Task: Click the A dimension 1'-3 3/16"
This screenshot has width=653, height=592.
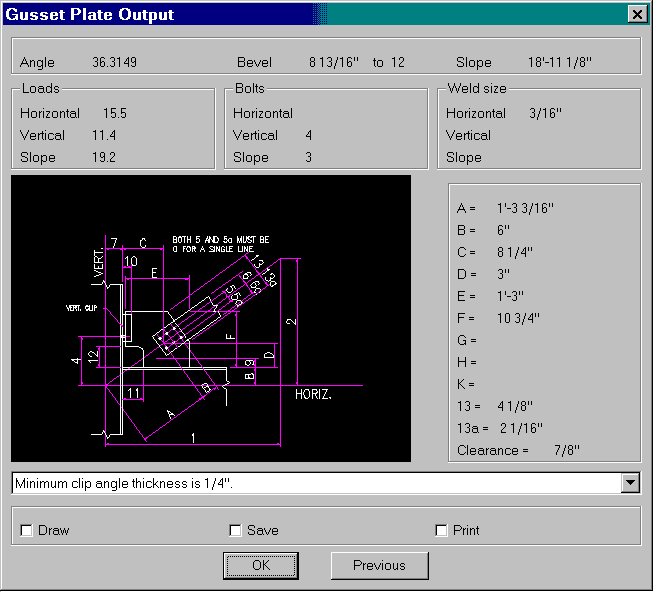Action: (x=526, y=208)
